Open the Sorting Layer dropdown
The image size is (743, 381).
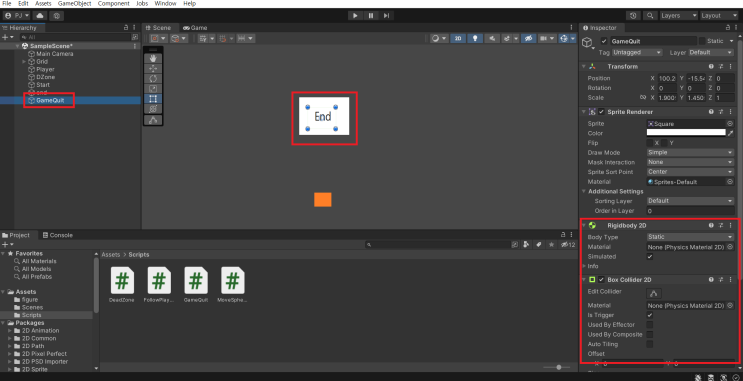click(690, 201)
